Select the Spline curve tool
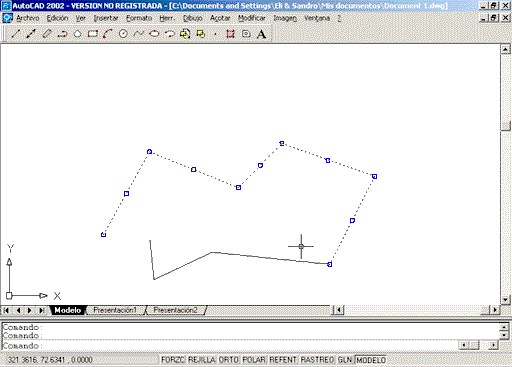512x367 pixels. click(x=139, y=34)
